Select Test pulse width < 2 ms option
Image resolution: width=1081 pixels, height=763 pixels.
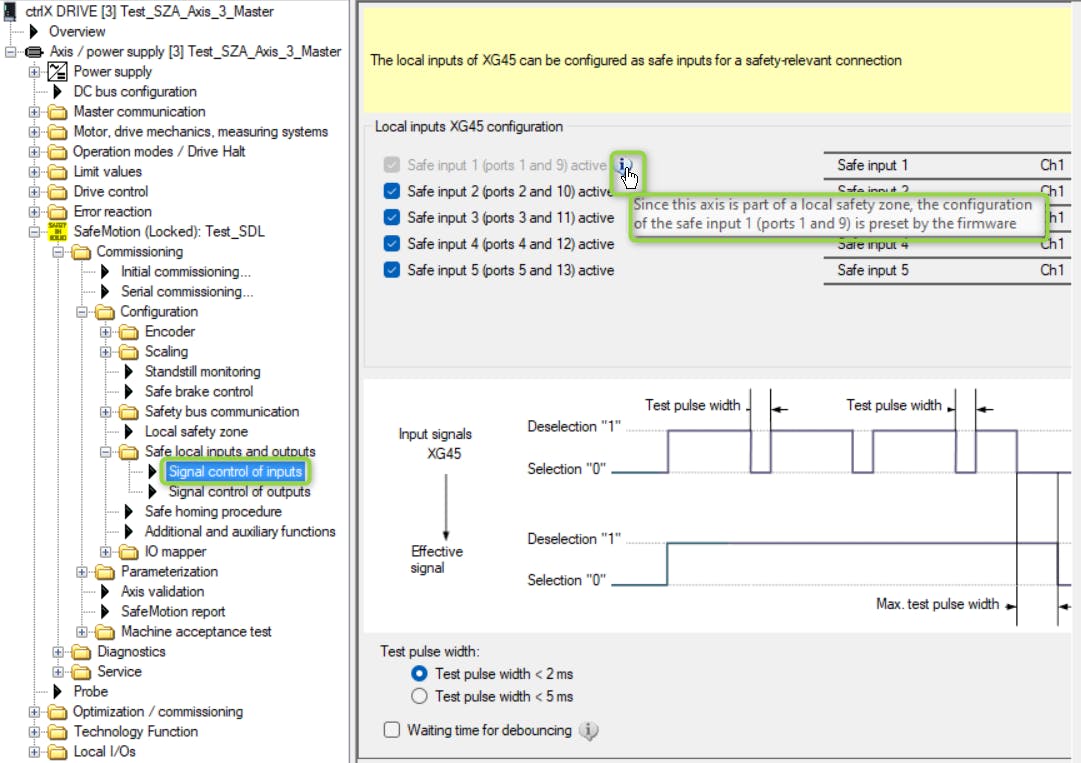(x=419, y=673)
